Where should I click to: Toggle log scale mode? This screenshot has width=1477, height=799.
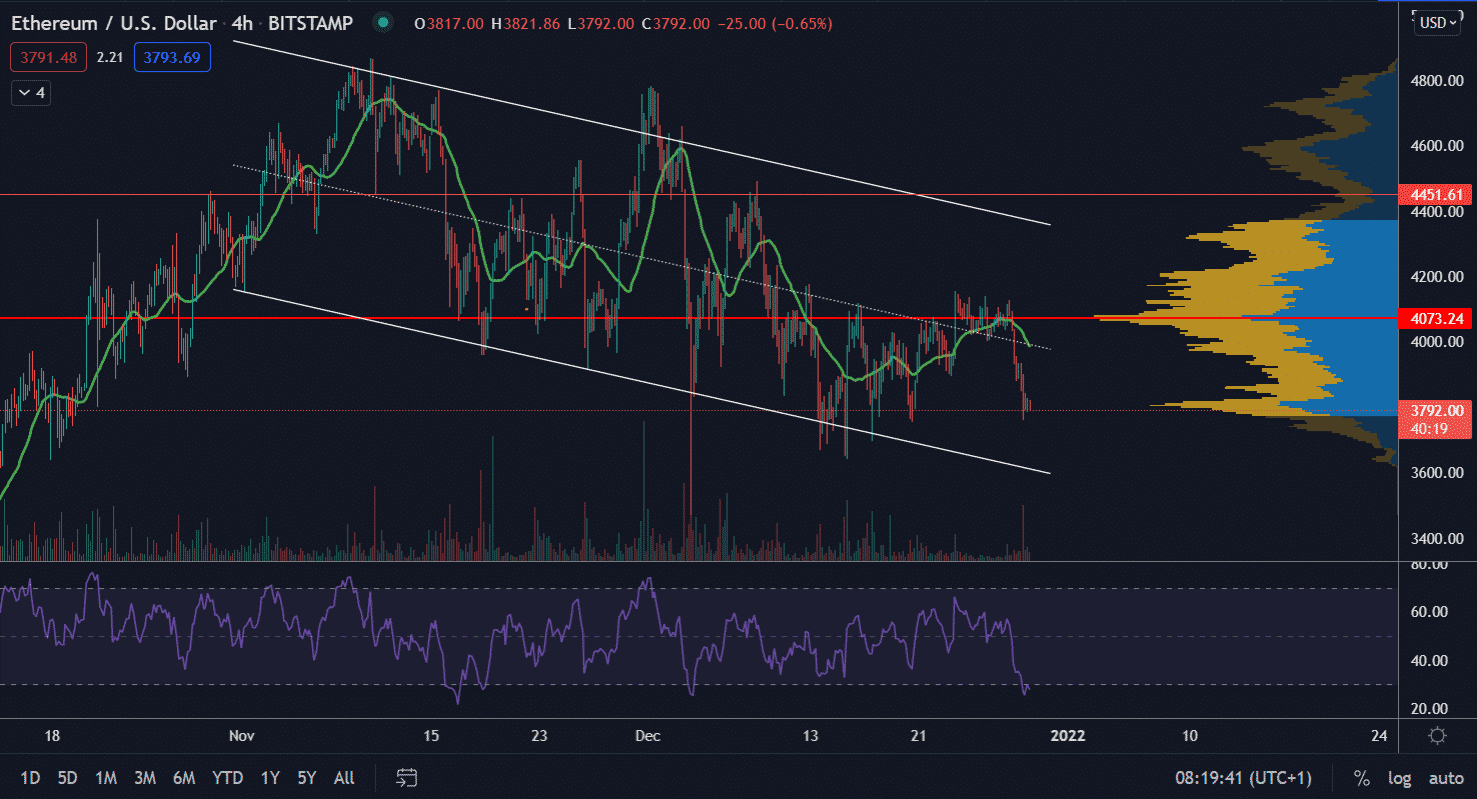[x=1399, y=777]
